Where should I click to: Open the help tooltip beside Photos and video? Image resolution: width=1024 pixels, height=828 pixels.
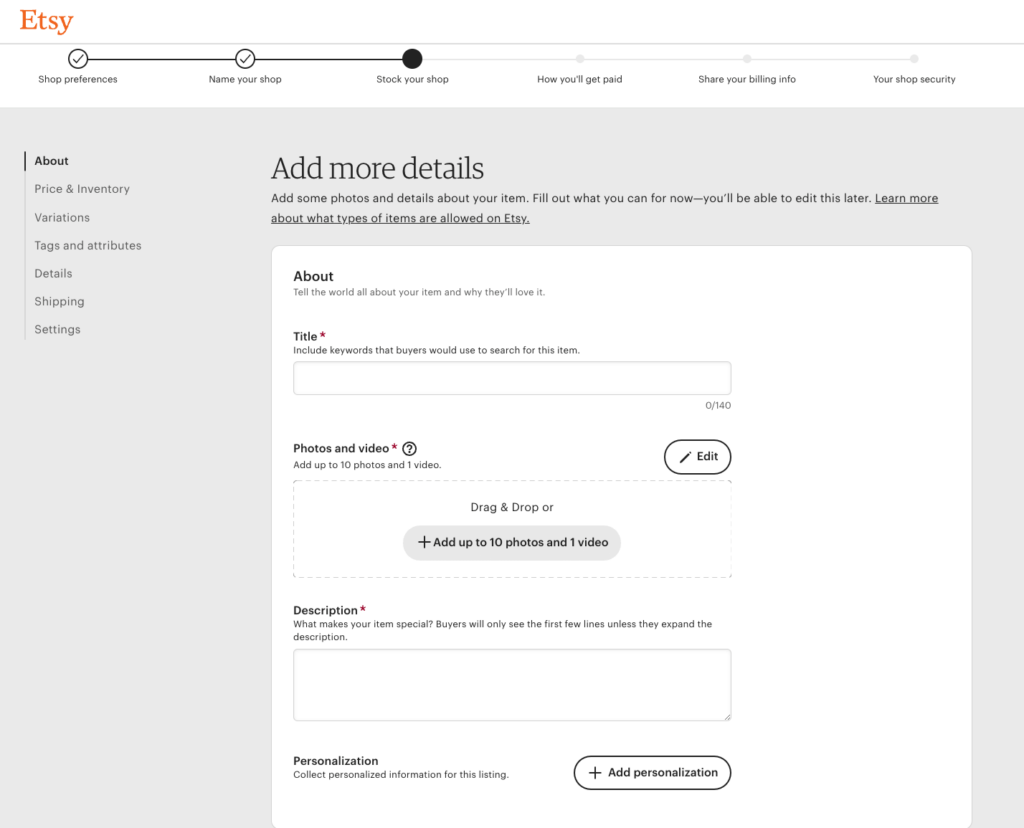(409, 449)
